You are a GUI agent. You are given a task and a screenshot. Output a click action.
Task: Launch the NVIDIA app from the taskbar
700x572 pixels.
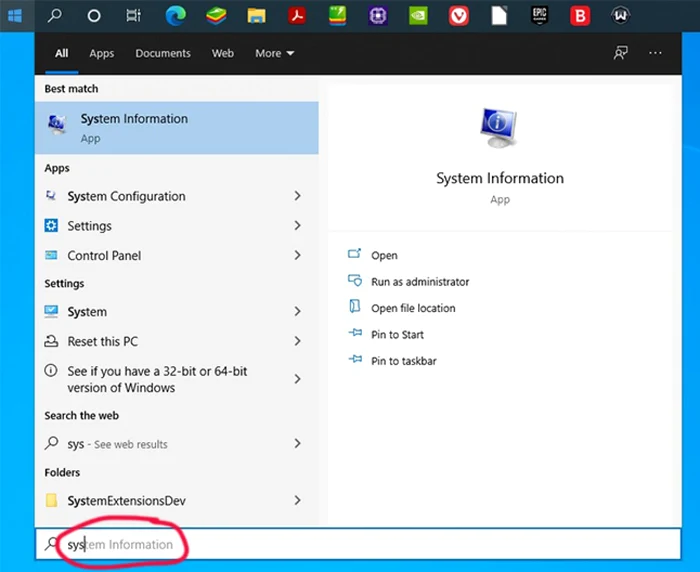(x=418, y=16)
